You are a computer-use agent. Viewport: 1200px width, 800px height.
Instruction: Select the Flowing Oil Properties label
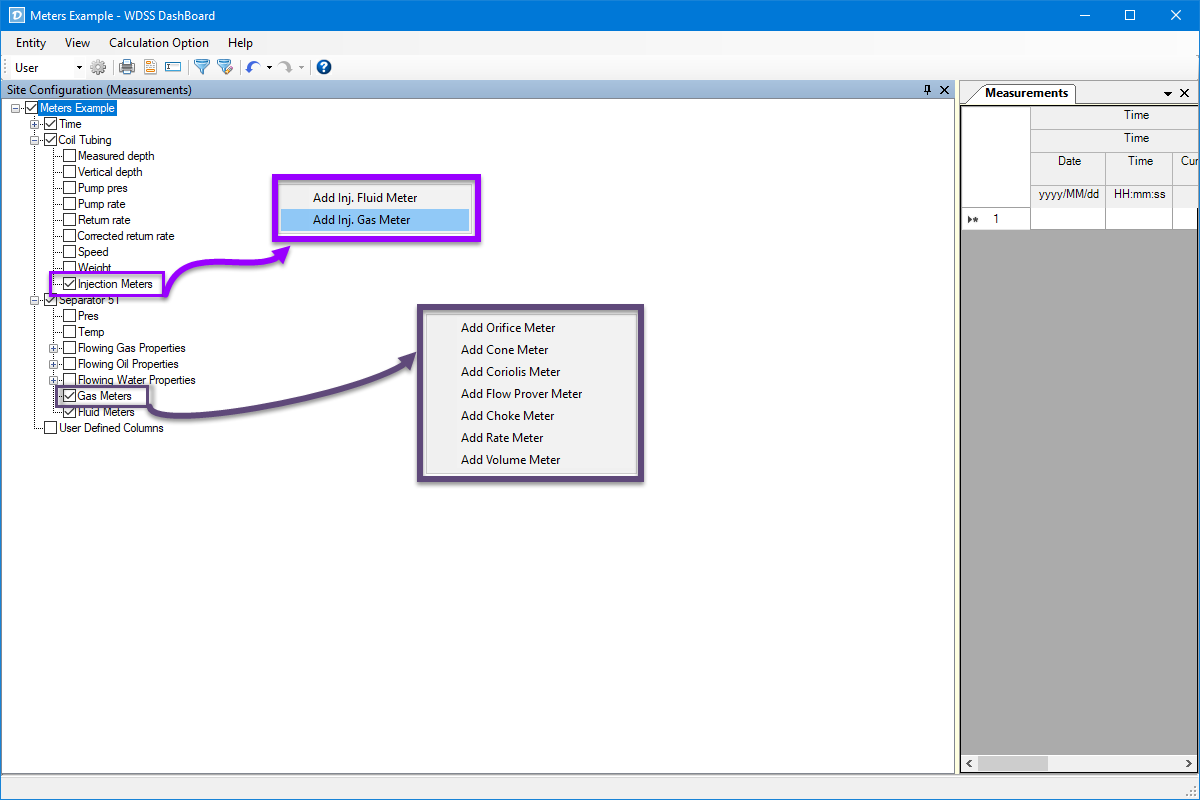(128, 364)
